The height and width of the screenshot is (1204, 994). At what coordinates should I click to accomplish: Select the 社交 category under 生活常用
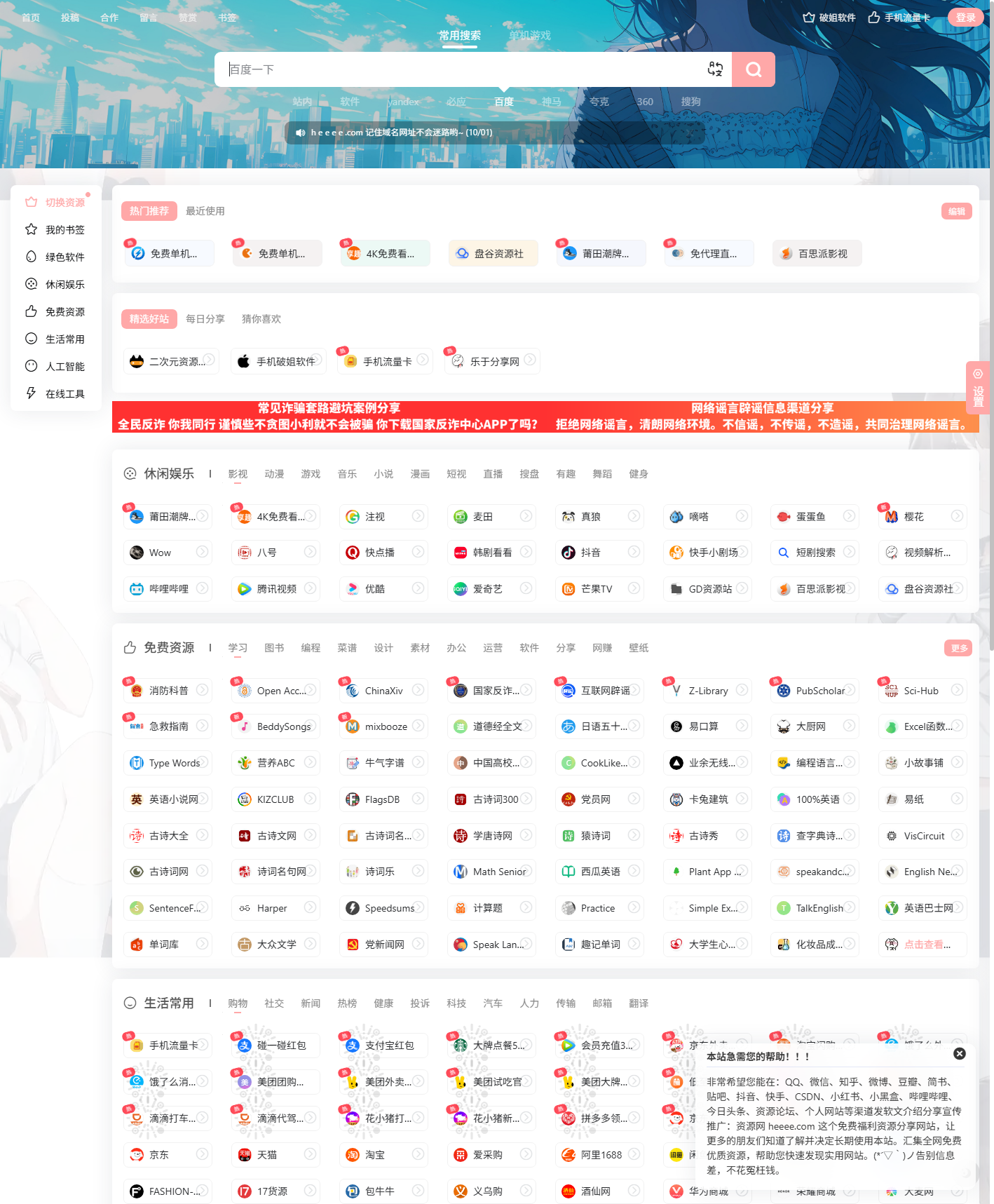click(274, 1003)
